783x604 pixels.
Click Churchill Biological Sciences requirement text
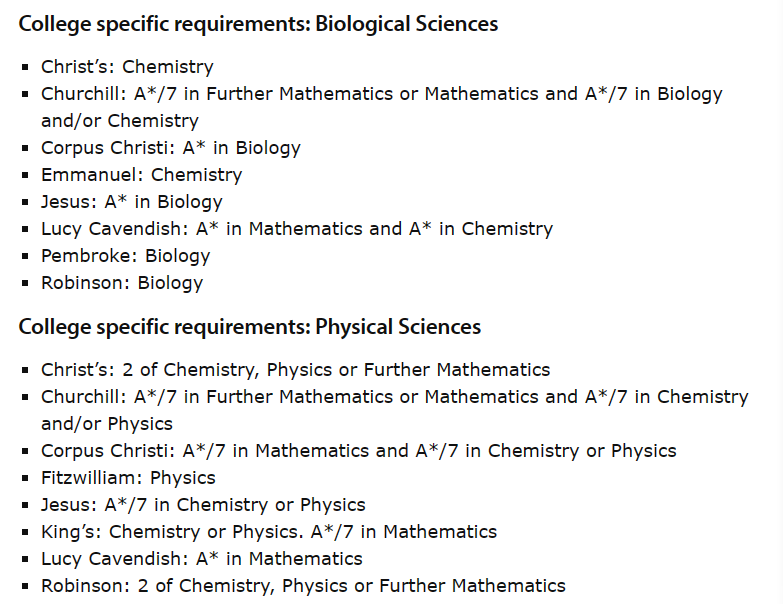[382, 107]
